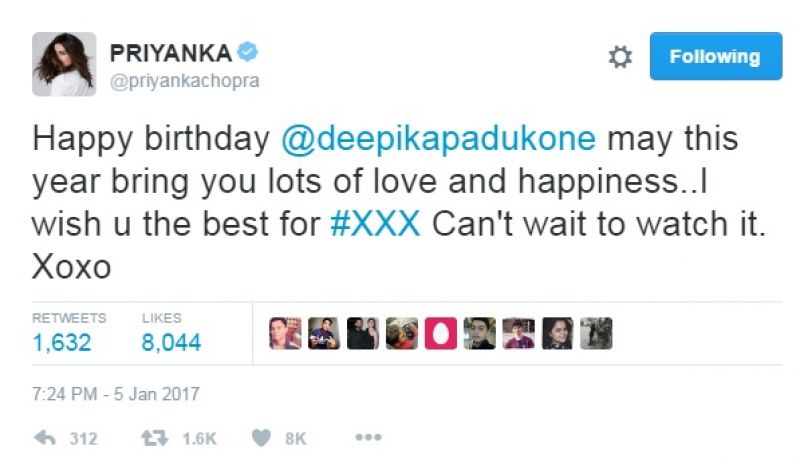Open the @deepikapadukone mention link
800x470 pixels.
(438, 139)
